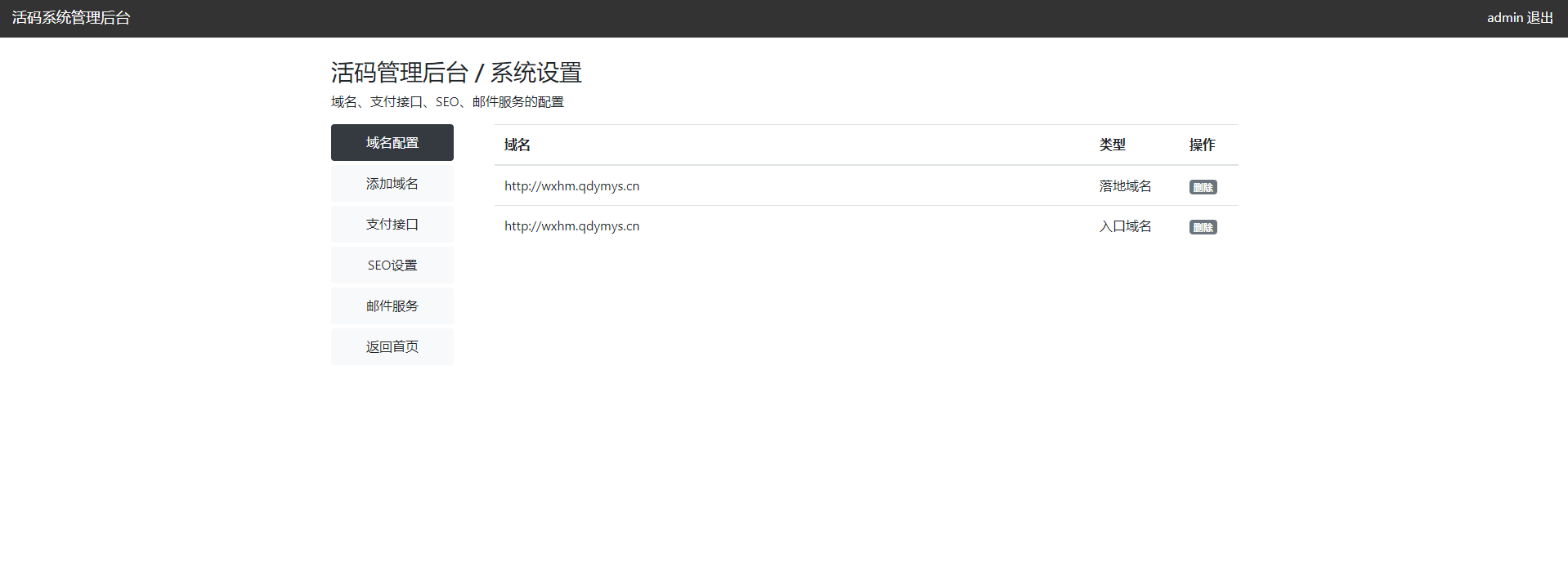Open SEO设置 in the sidebar
This screenshot has height=580, width=1568.
coord(392,265)
